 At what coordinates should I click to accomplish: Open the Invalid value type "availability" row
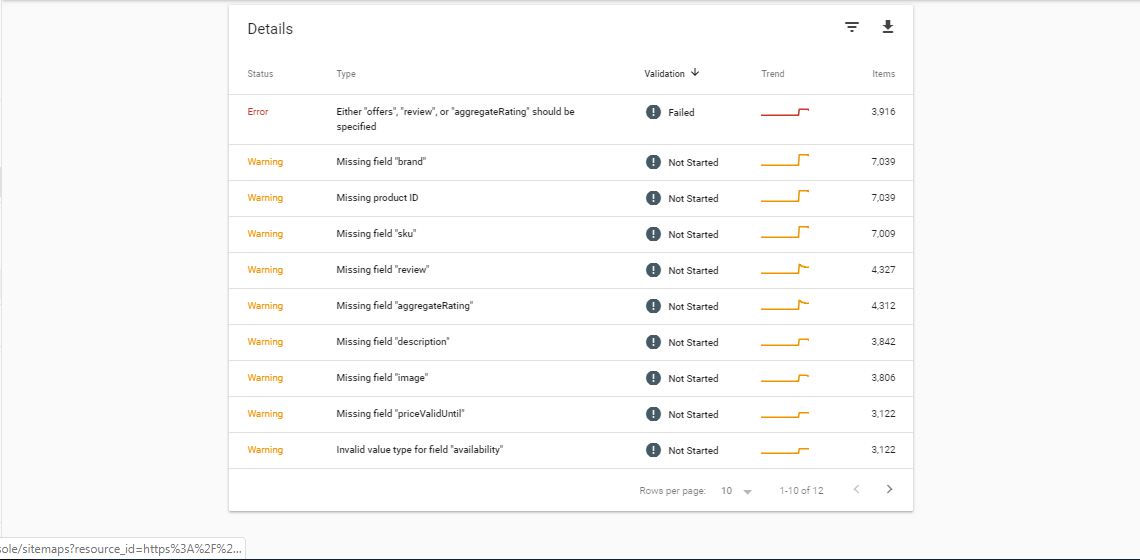(x=571, y=451)
